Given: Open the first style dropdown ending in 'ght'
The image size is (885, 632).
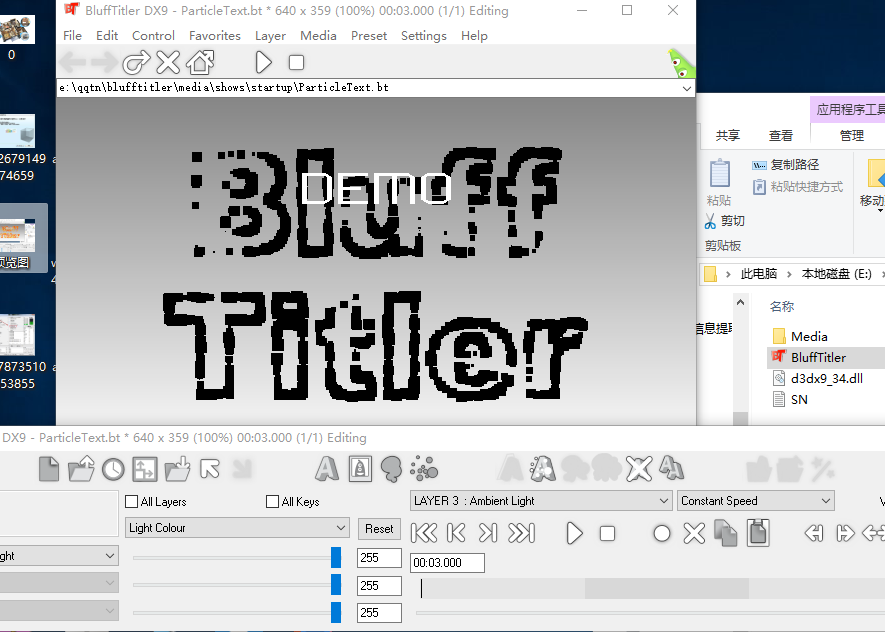Looking at the screenshot, I should tap(59, 556).
